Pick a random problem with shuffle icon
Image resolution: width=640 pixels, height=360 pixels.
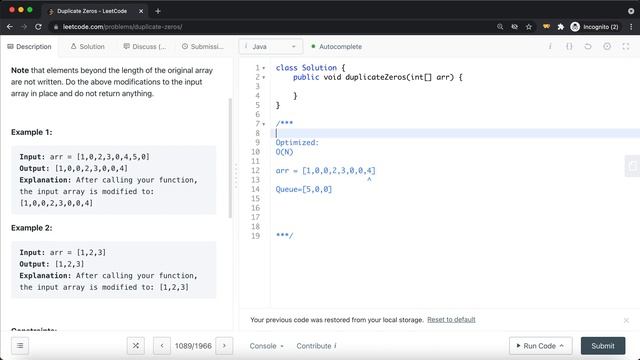(x=136, y=346)
